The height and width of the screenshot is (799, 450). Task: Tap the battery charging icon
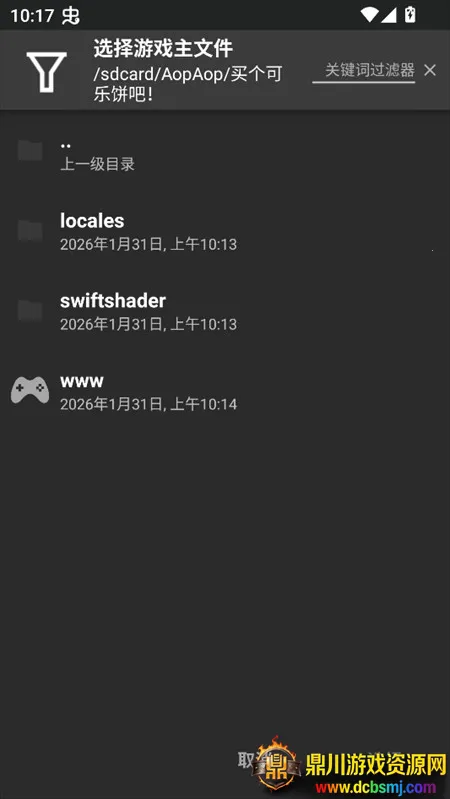coord(410,15)
